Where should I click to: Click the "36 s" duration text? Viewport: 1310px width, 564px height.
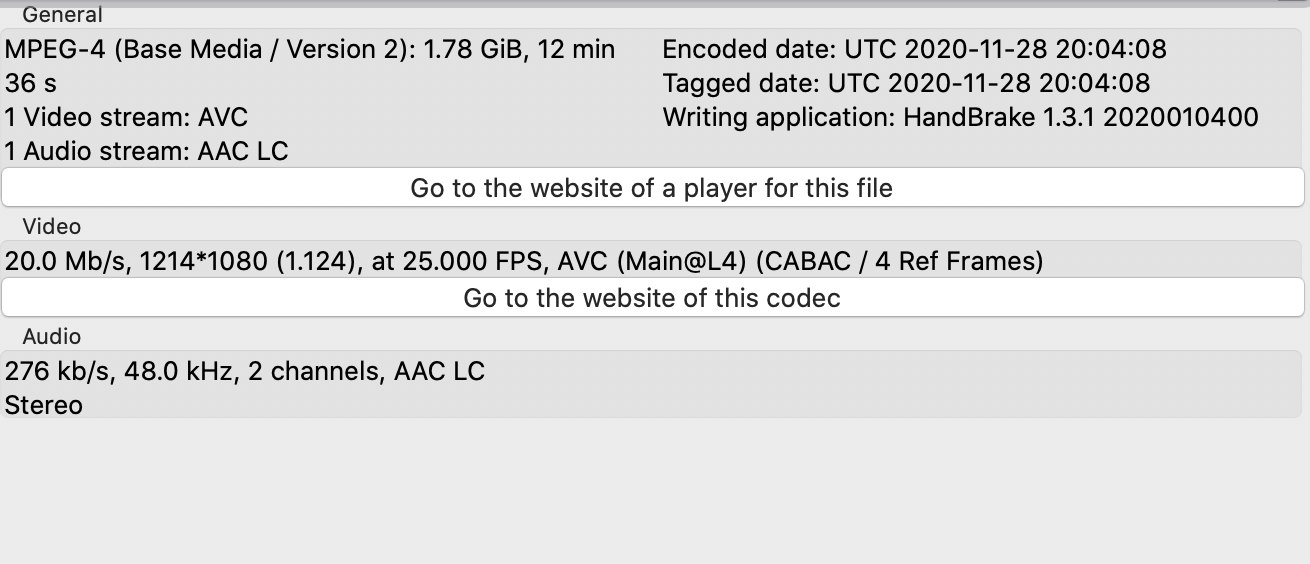[31, 83]
